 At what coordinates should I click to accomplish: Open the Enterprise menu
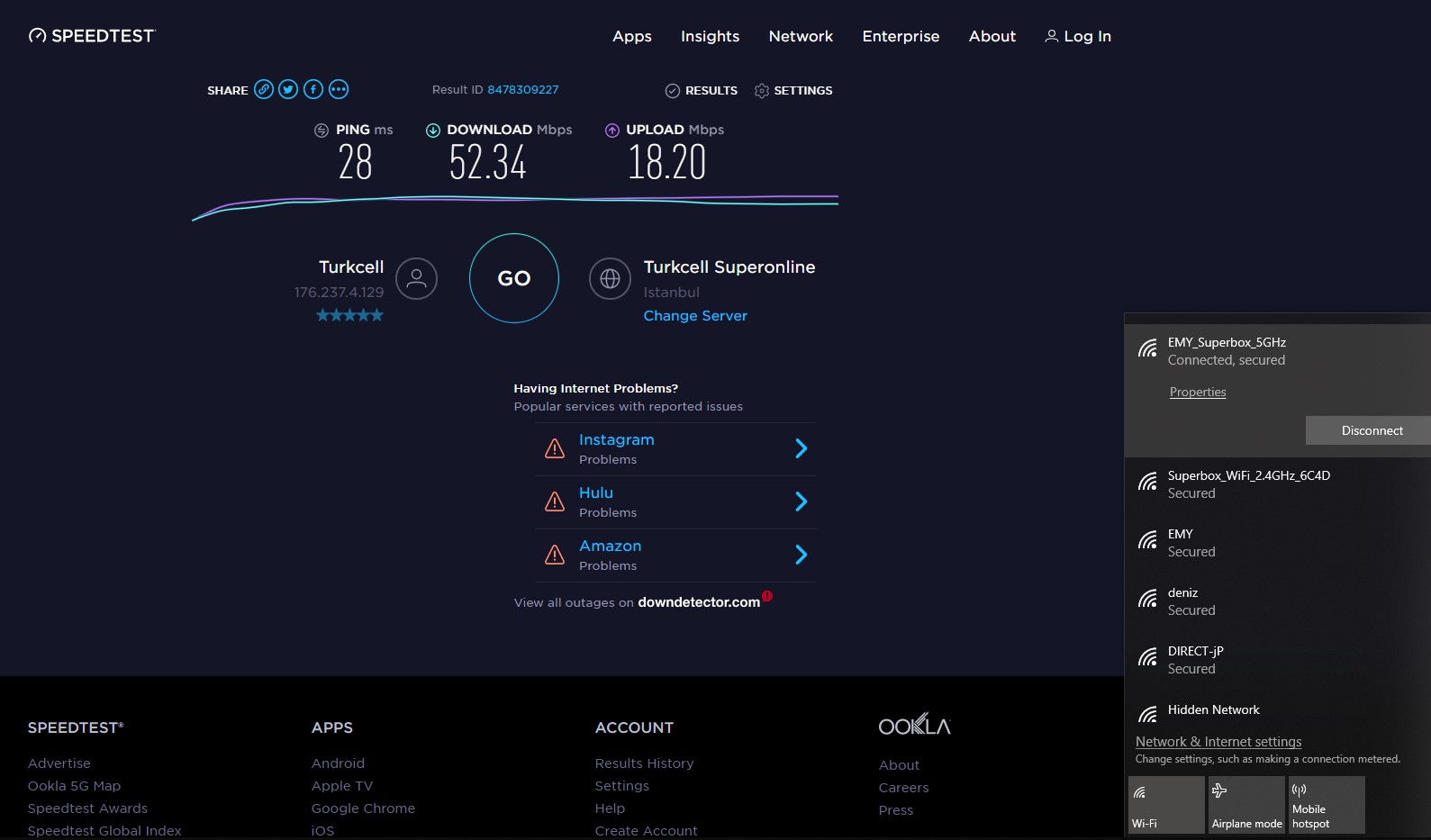901,36
